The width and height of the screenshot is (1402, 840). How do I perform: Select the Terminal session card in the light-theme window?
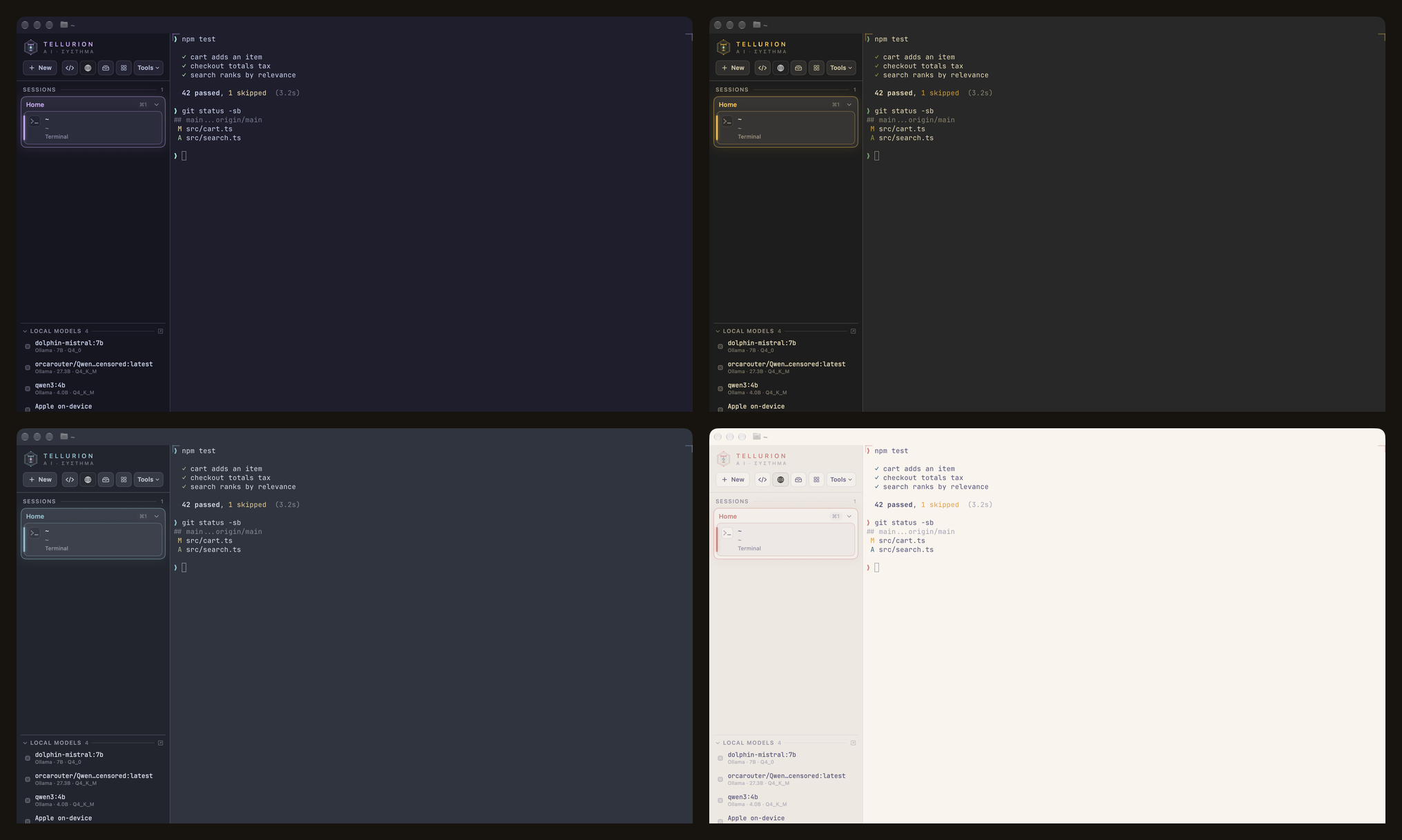click(x=786, y=540)
